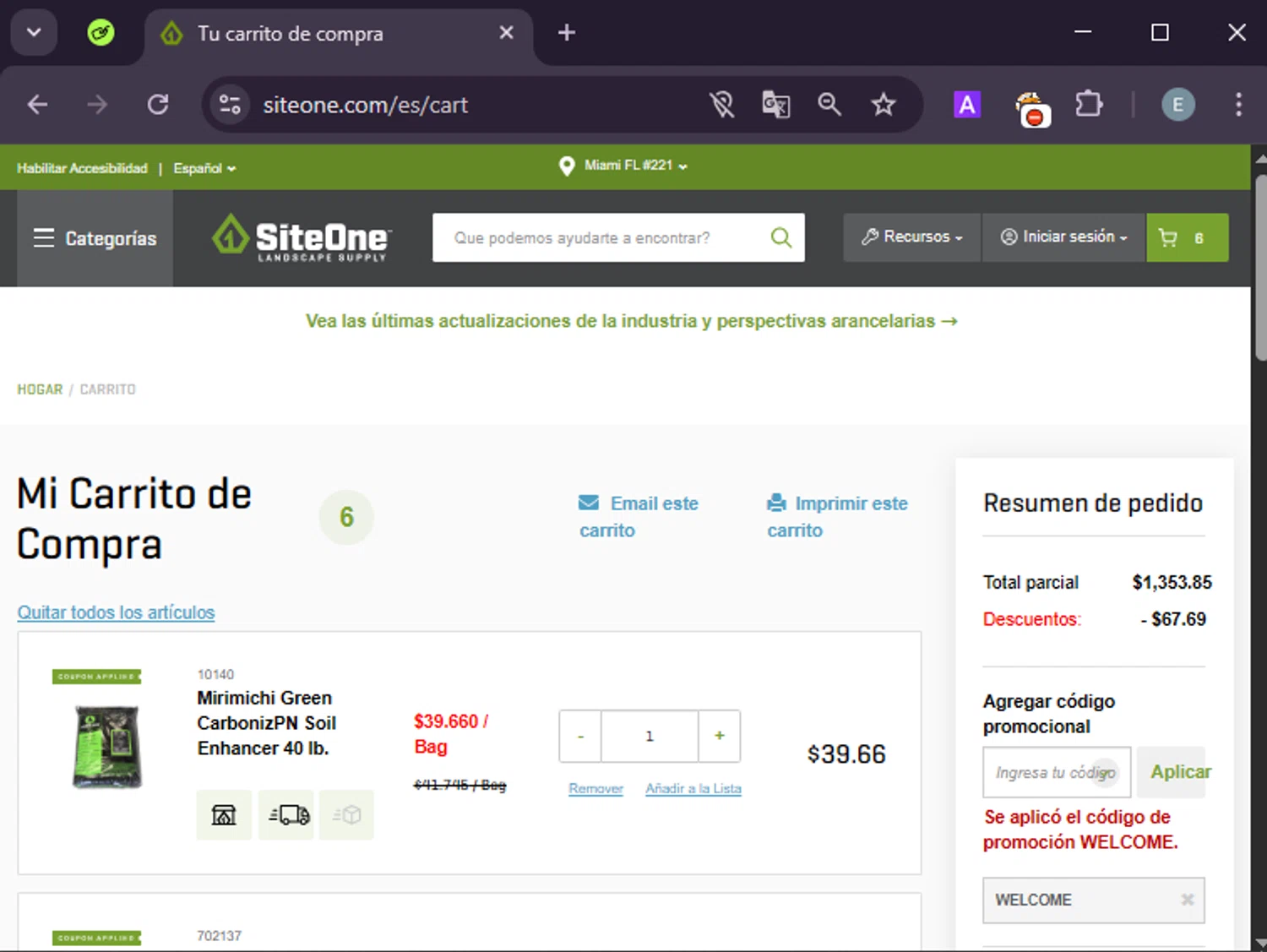Close the 'Tu carrito de compra' tab
This screenshot has height=952, width=1267.
[x=506, y=33]
